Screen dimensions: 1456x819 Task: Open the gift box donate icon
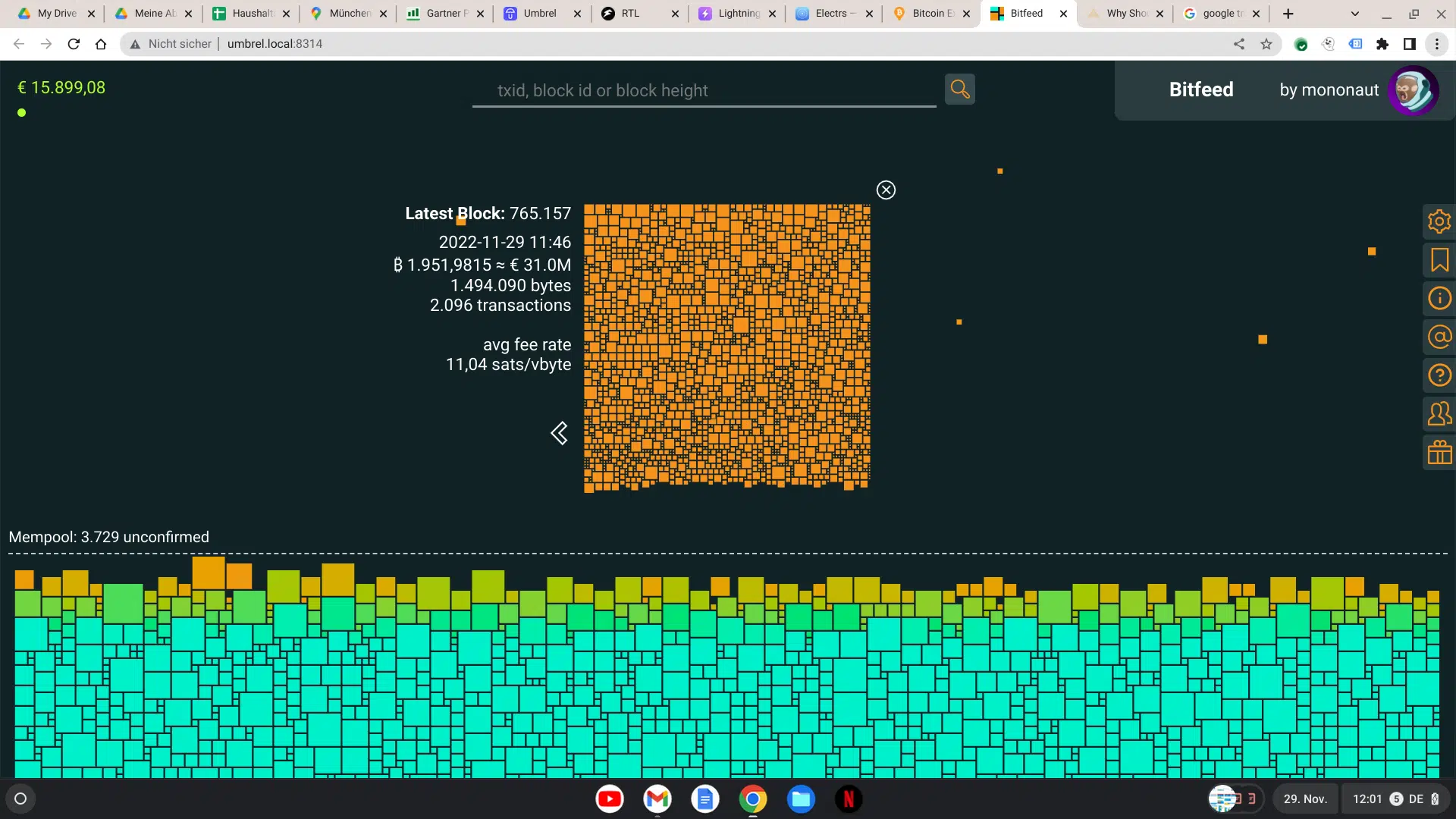1439,453
